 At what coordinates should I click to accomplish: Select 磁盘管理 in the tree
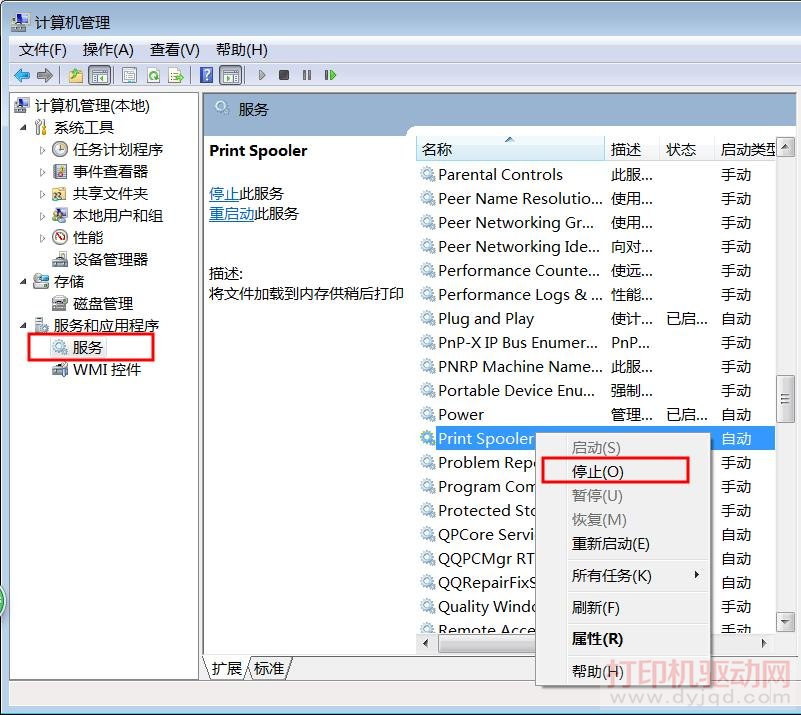[x=103, y=303]
